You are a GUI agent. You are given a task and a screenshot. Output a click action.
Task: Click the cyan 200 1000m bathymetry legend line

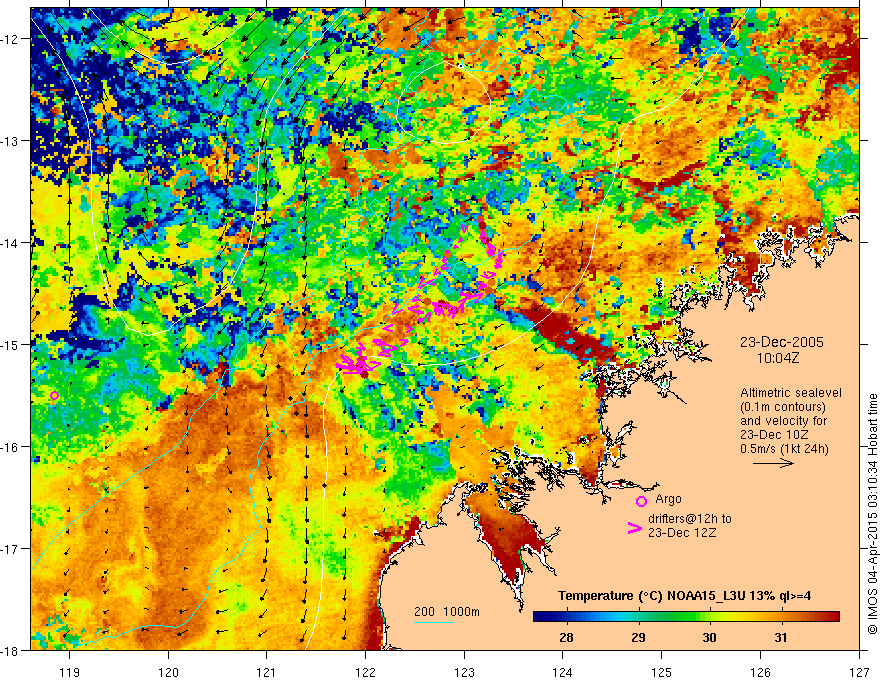[x=434, y=622]
